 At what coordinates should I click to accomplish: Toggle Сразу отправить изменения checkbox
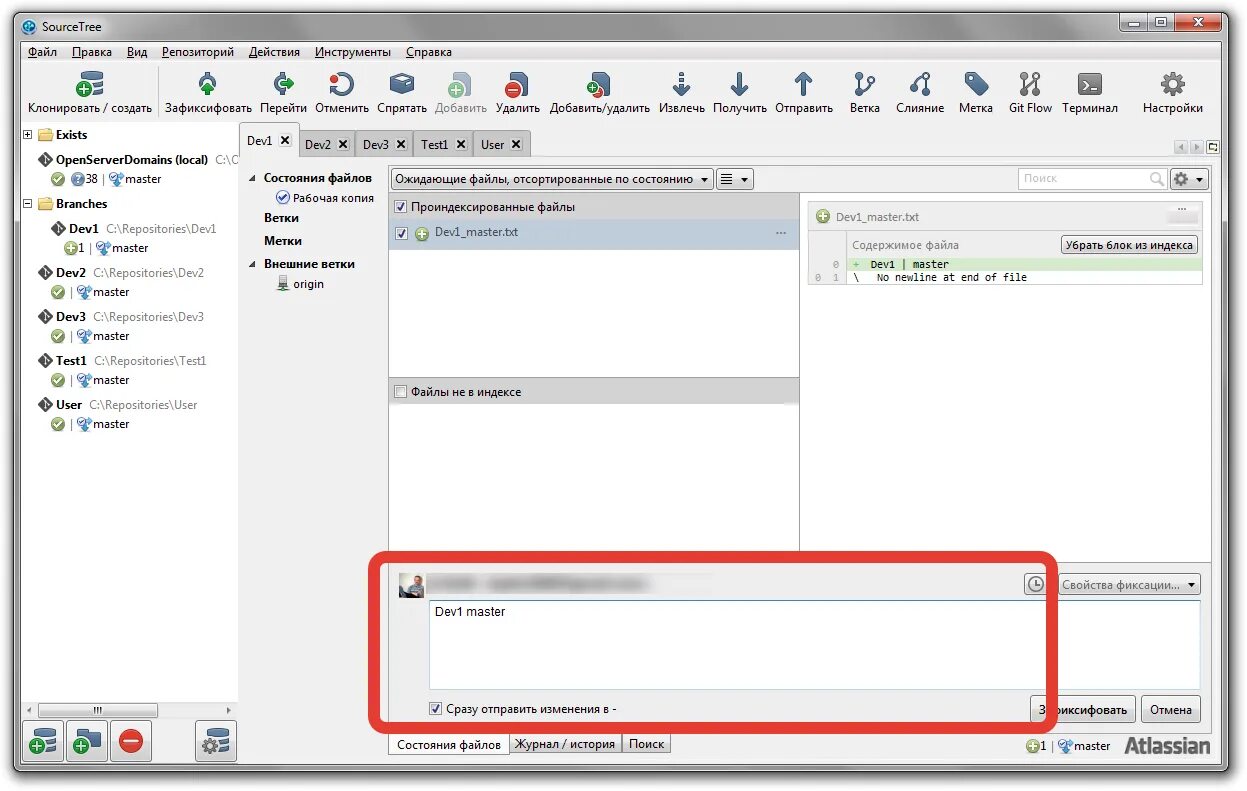click(x=435, y=708)
